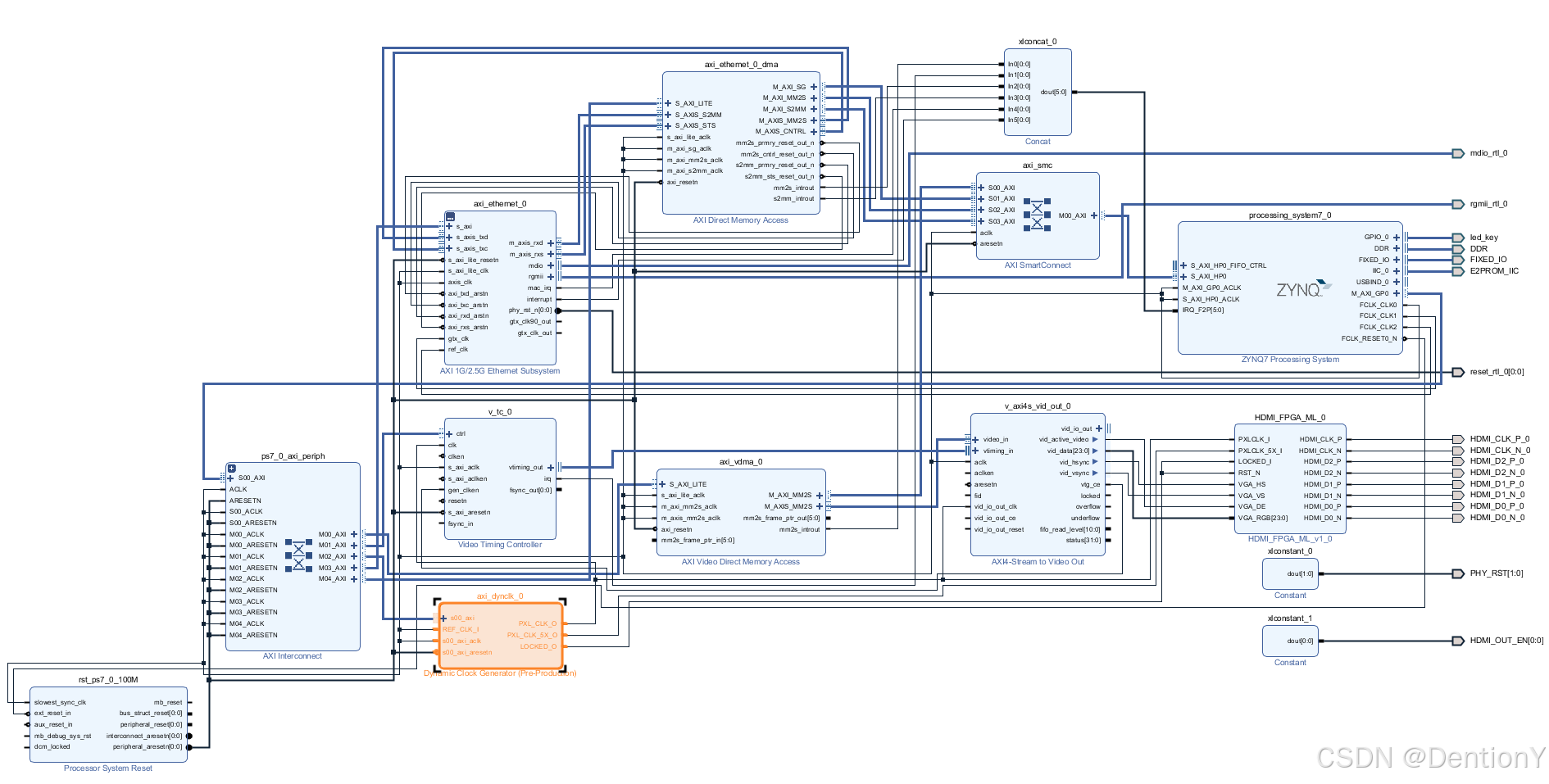This screenshot has height=784, width=1549.
Task: Click the vid_data[23:0] pin label
Action: pos(1069,451)
